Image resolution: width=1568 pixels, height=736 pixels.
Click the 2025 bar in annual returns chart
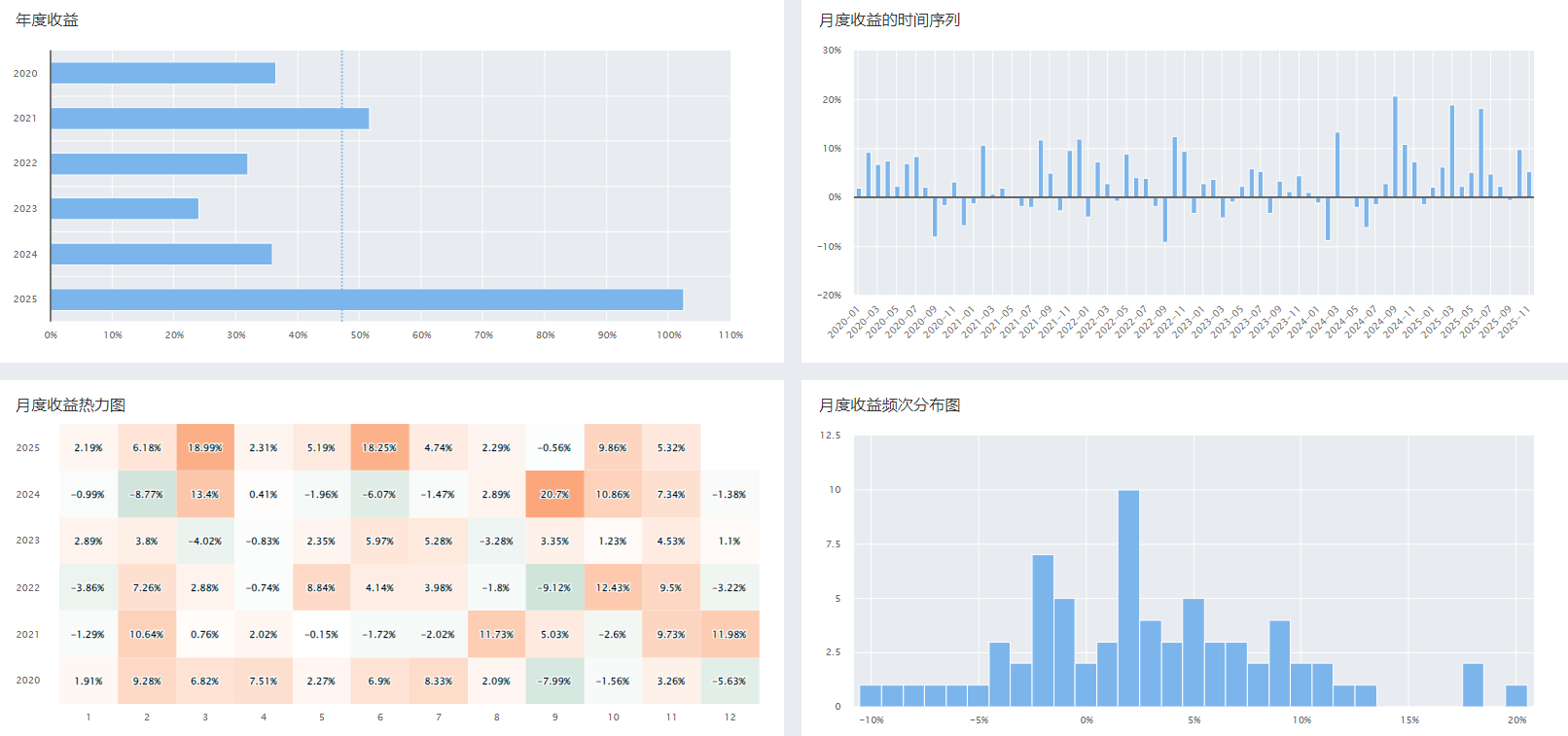[367, 299]
